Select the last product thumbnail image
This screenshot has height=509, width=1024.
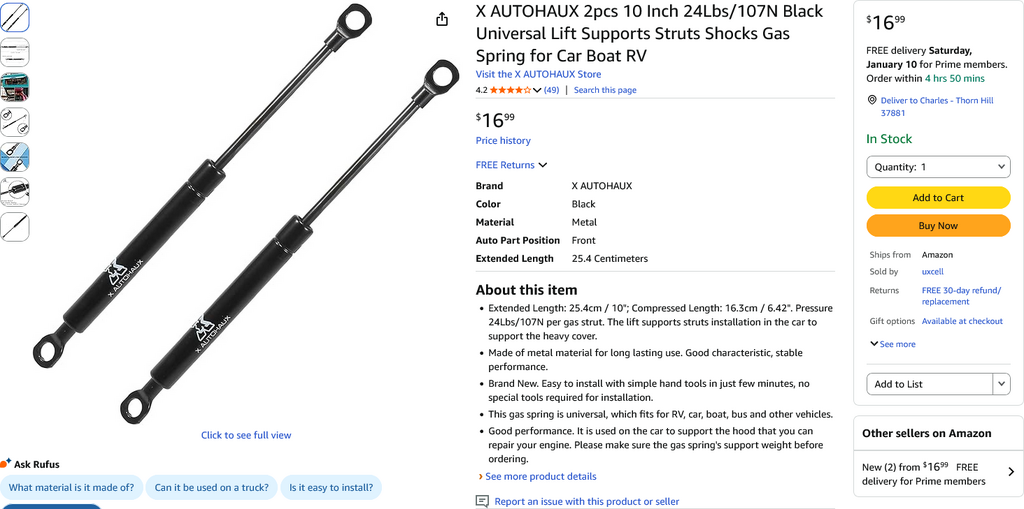pyautogui.click(x=15, y=227)
